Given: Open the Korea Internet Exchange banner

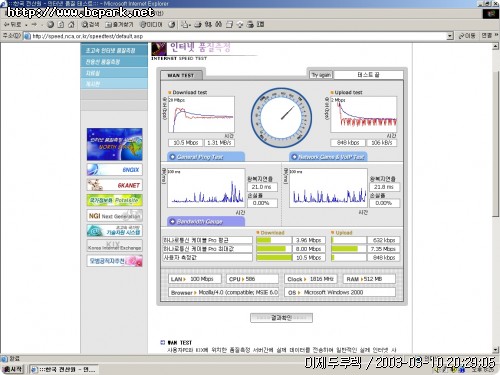Looking at the screenshot, I should click(x=114, y=246).
